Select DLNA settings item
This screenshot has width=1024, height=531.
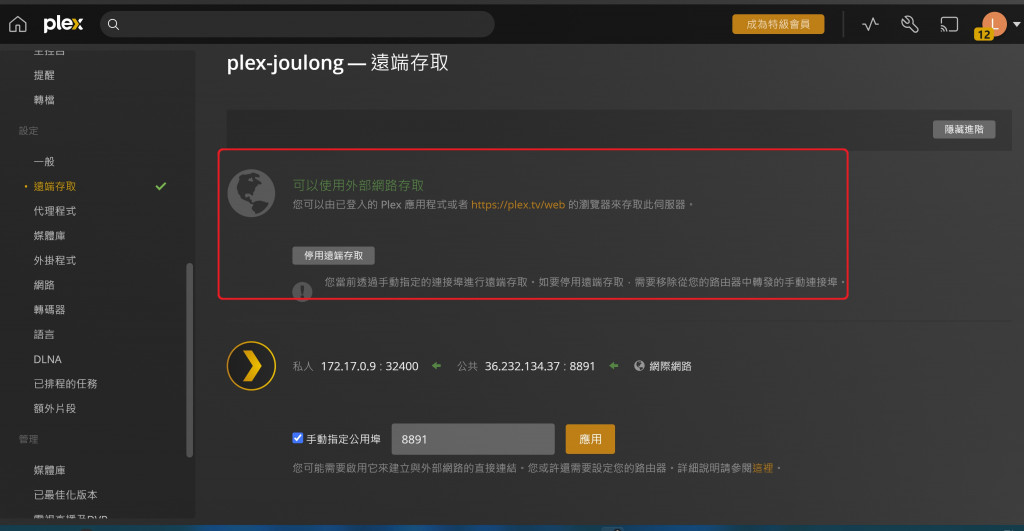coord(47,359)
